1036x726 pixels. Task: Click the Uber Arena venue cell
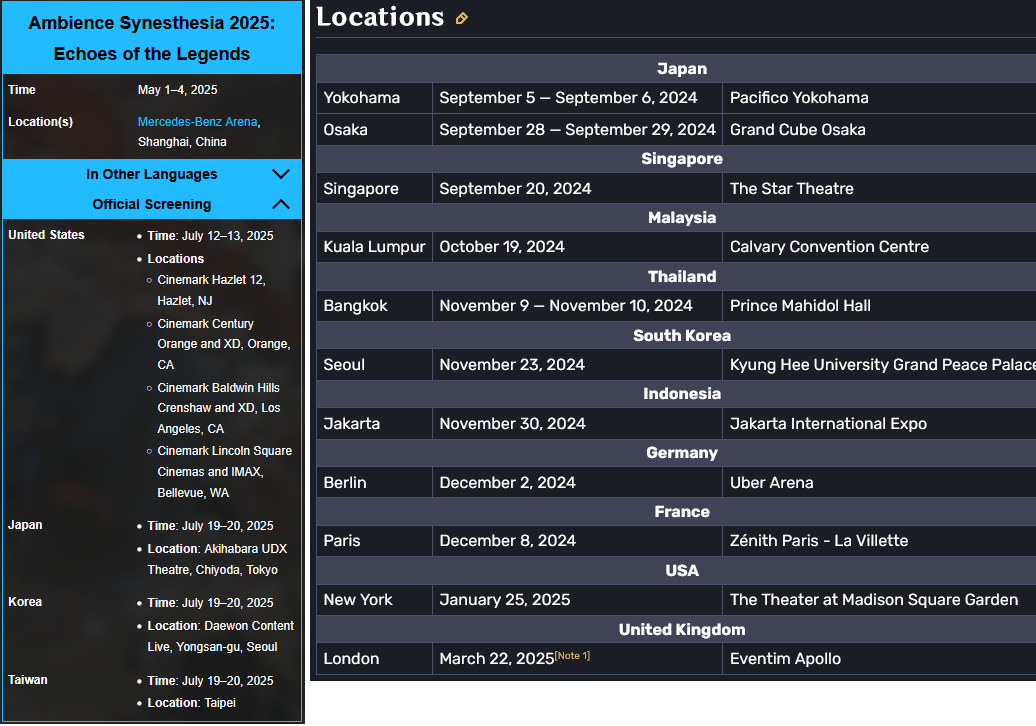pos(879,482)
